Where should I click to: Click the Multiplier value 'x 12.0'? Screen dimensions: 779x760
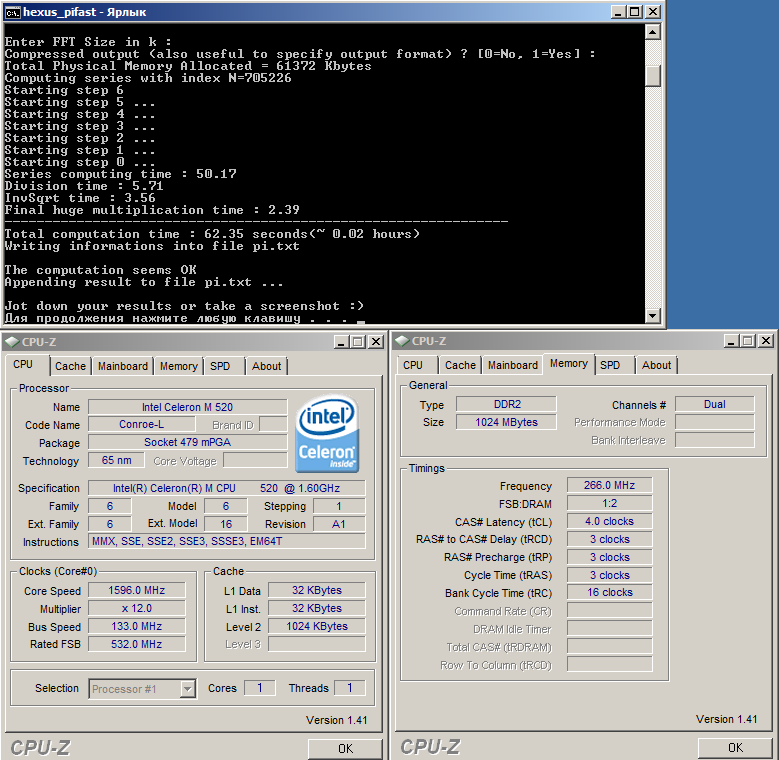(137, 608)
